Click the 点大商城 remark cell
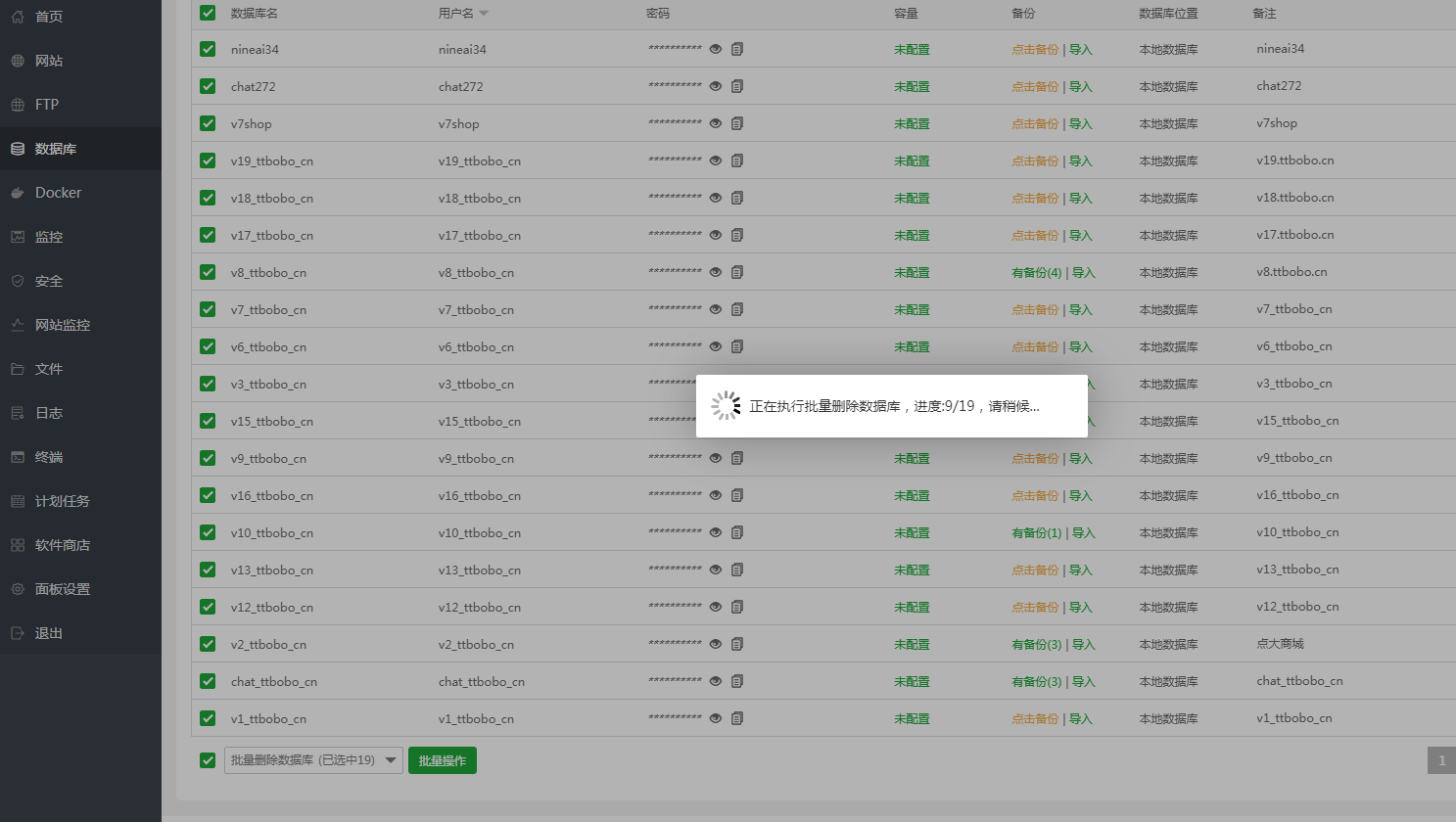The image size is (1456, 822). coord(1280,644)
